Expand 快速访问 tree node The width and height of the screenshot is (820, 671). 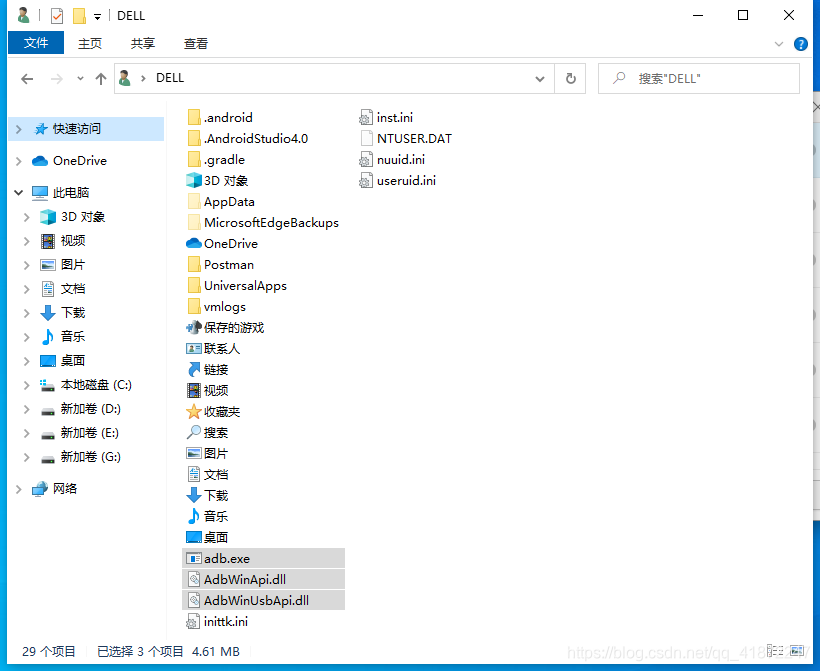coord(19,129)
